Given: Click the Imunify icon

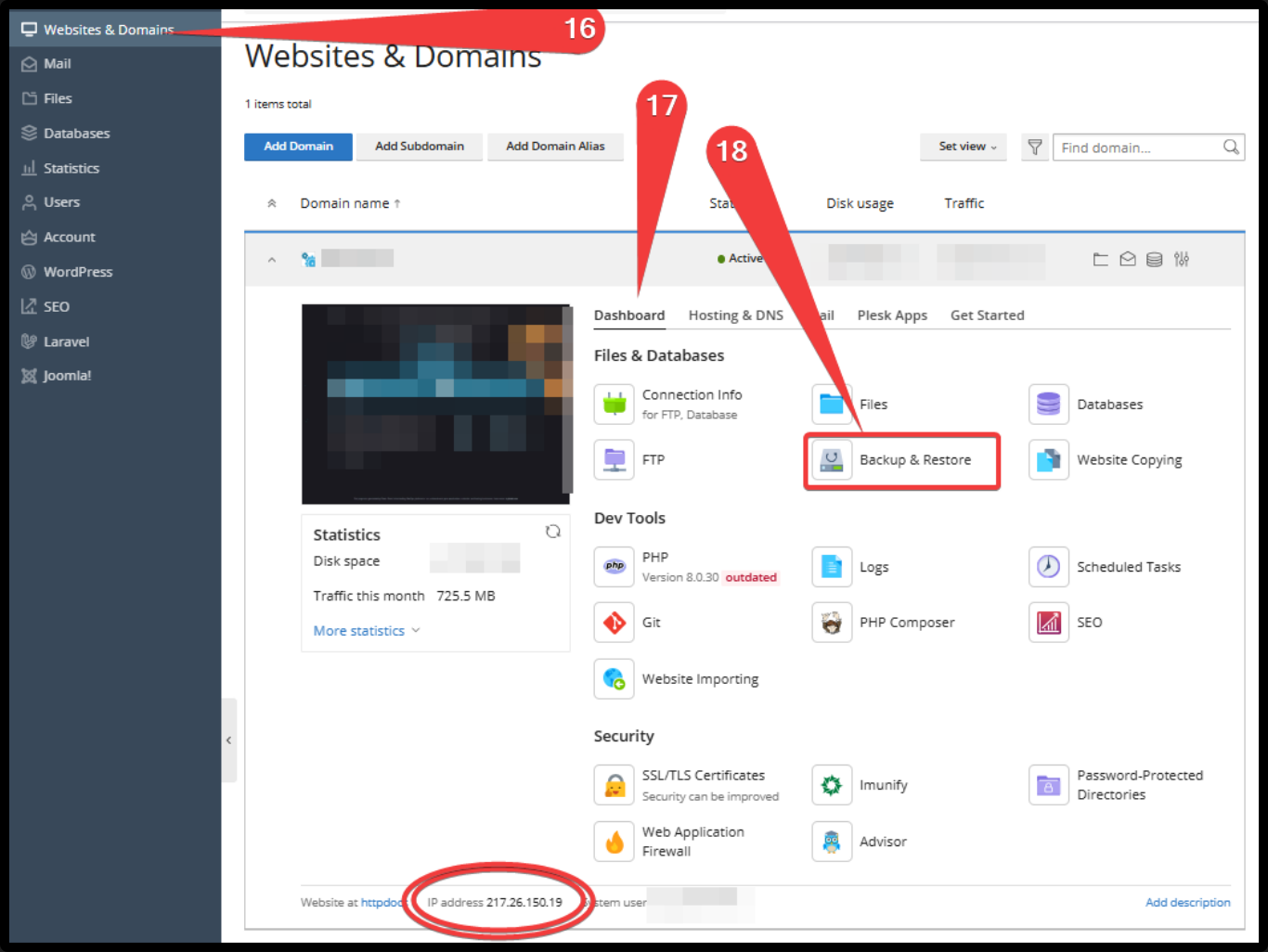Looking at the screenshot, I should [832, 785].
